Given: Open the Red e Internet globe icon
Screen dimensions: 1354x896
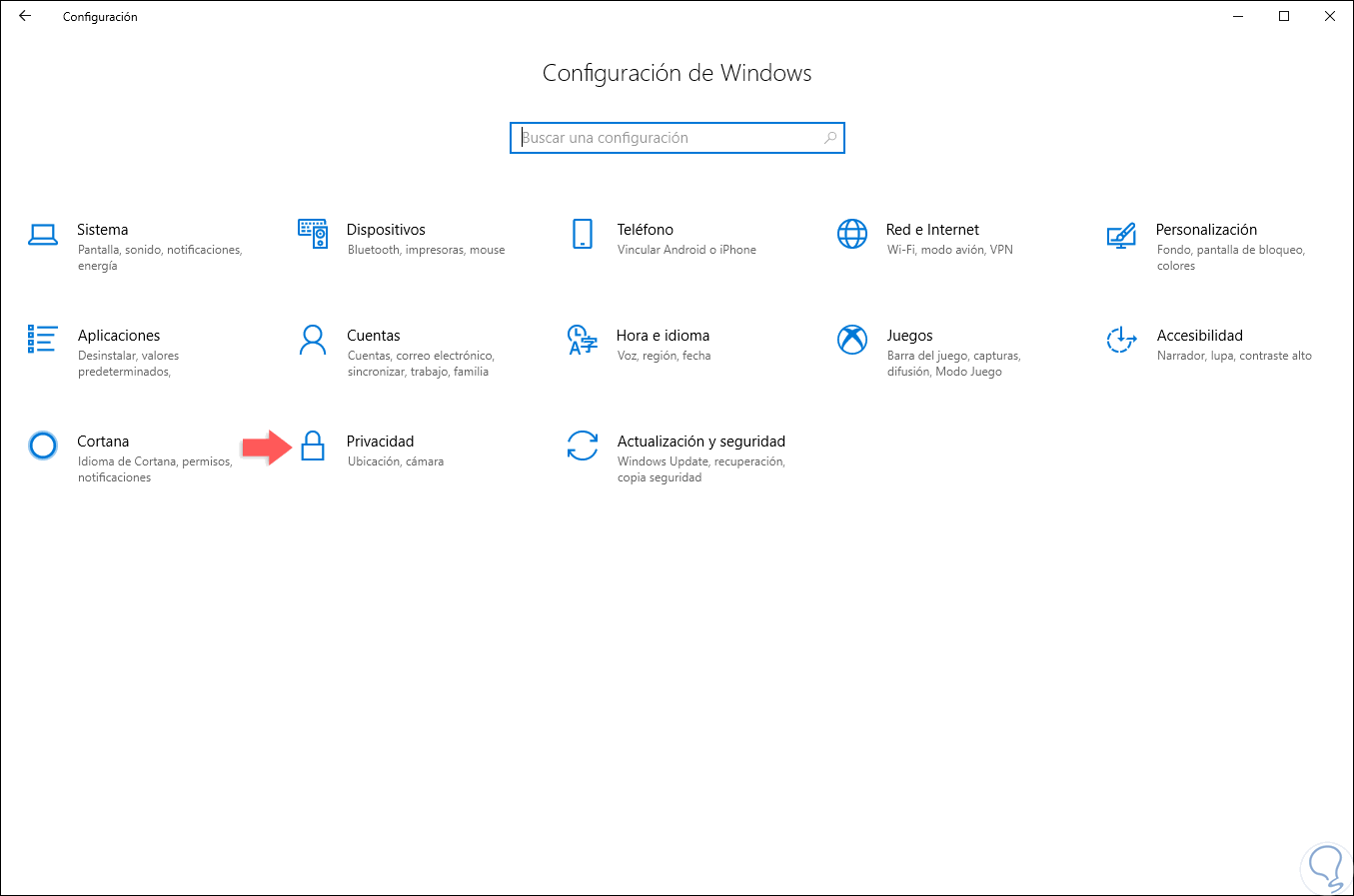Looking at the screenshot, I should [x=852, y=234].
